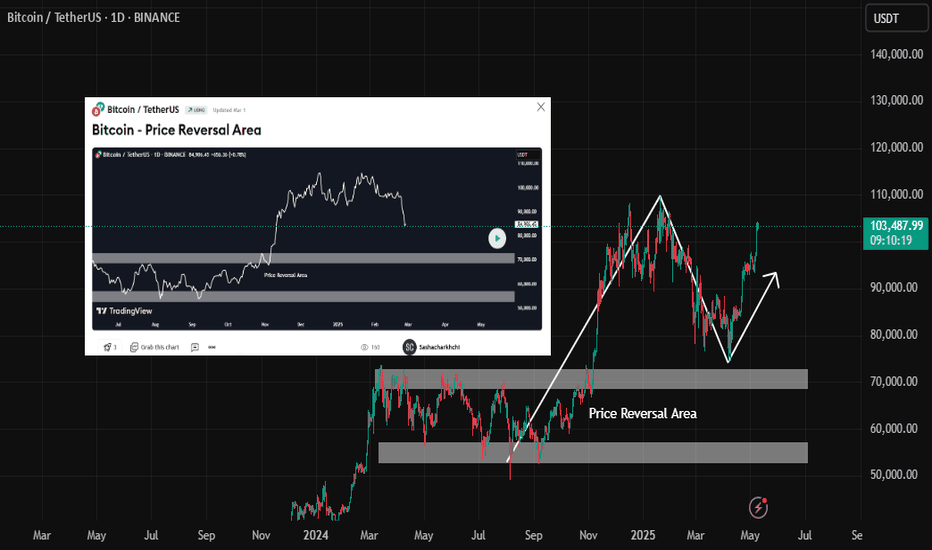Click the SC author avatar
The width and height of the screenshot is (932, 550).
tap(409, 347)
